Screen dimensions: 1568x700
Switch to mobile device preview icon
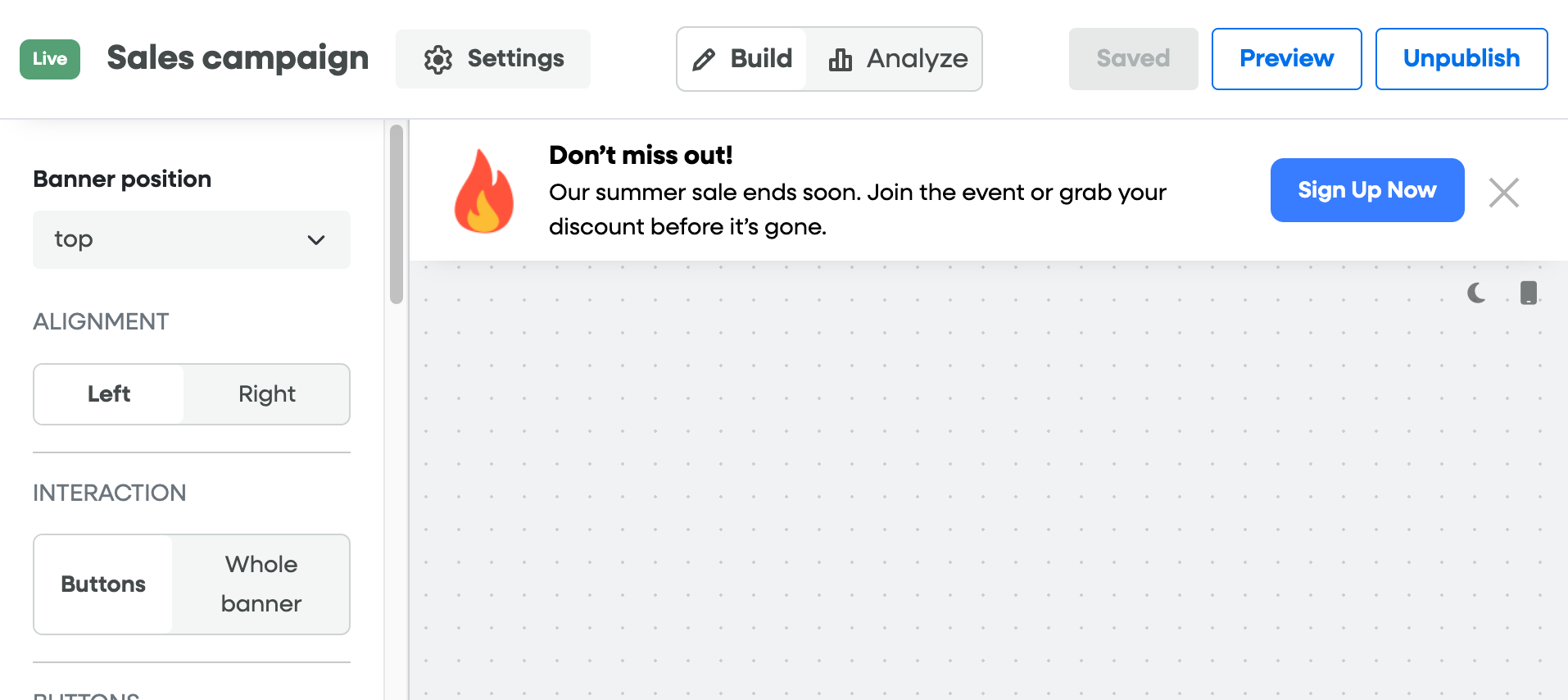pos(1529,293)
